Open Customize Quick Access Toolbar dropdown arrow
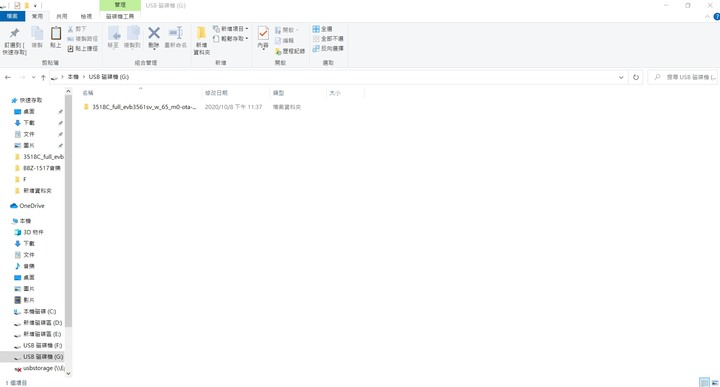This screenshot has height=387, width=720. [x=35, y=6]
